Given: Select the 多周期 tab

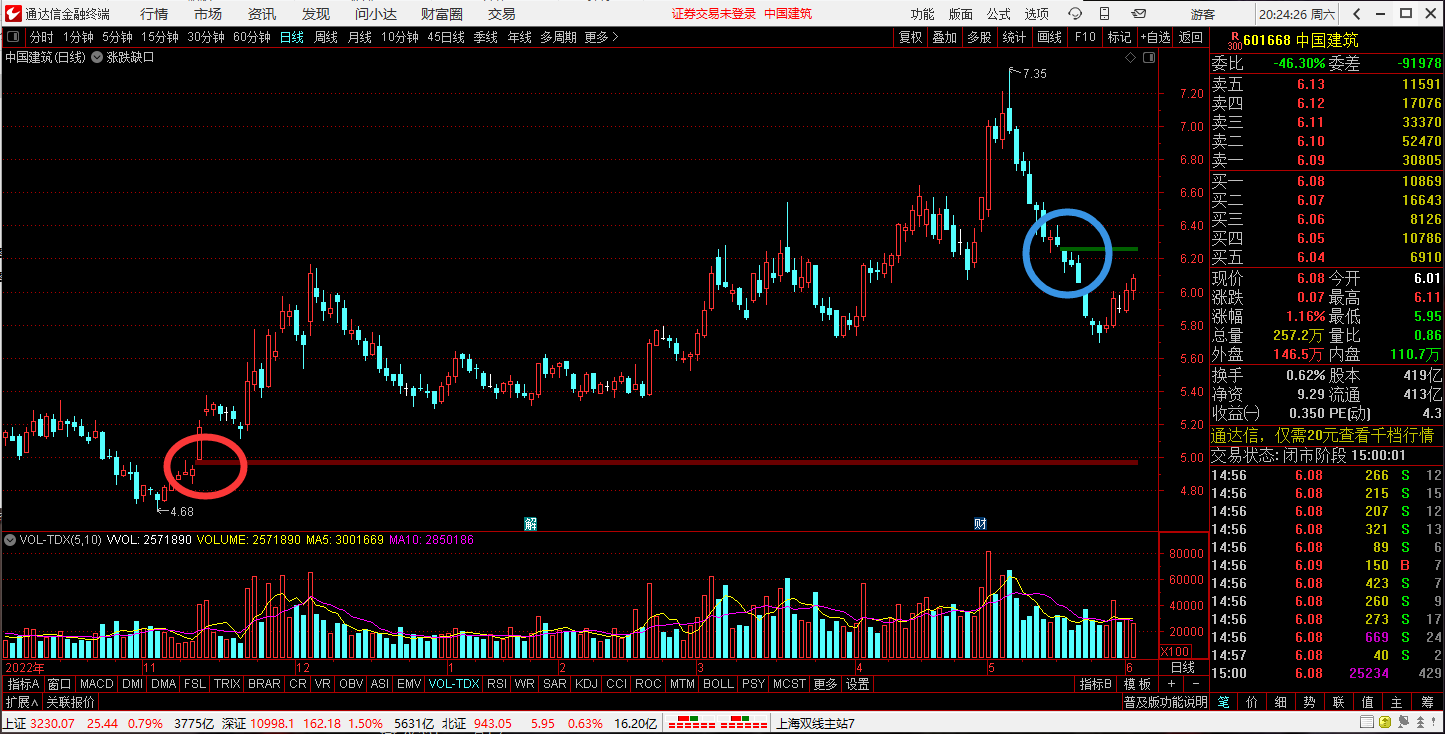Looking at the screenshot, I should click(x=558, y=37).
